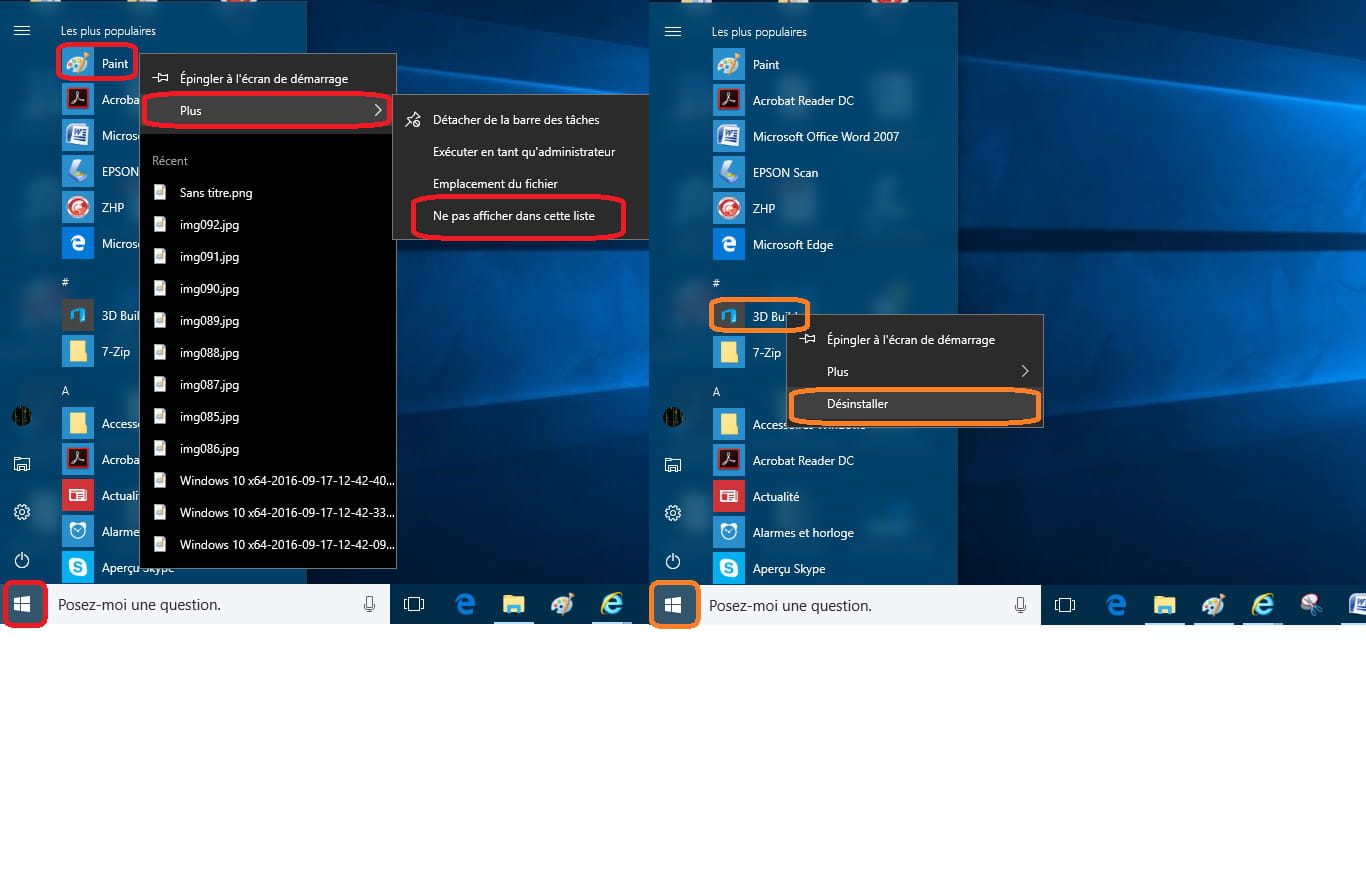The image size is (1366, 892).
Task: Open File Explorer on the right taskbar
Action: tap(1164, 605)
